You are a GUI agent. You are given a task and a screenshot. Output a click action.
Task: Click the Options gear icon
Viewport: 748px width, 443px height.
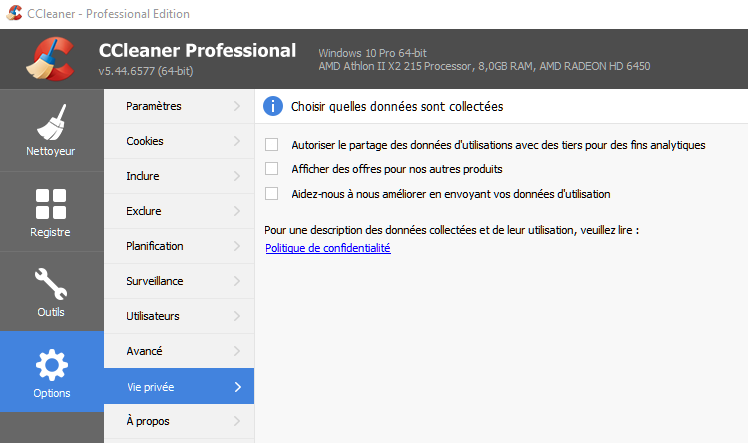coord(52,365)
